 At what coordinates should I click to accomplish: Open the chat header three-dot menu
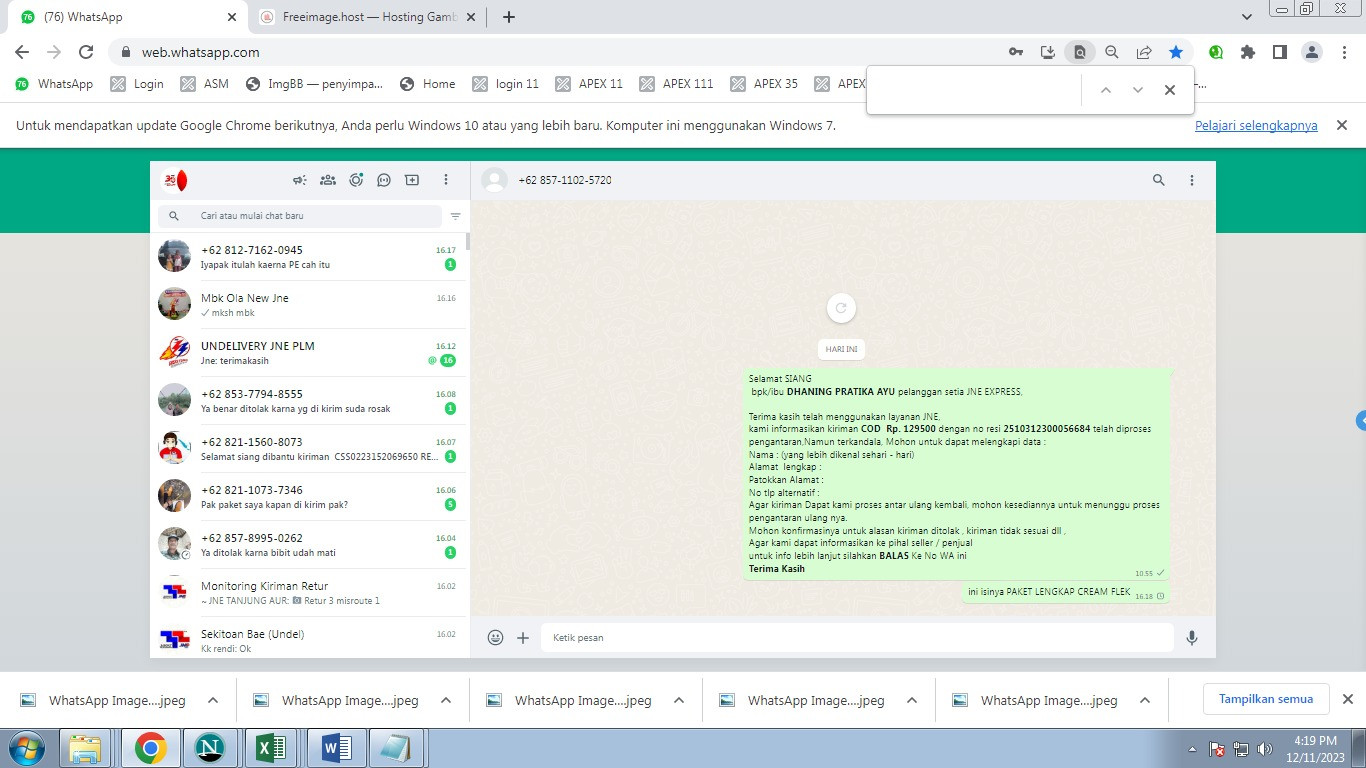click(1192, 180)
